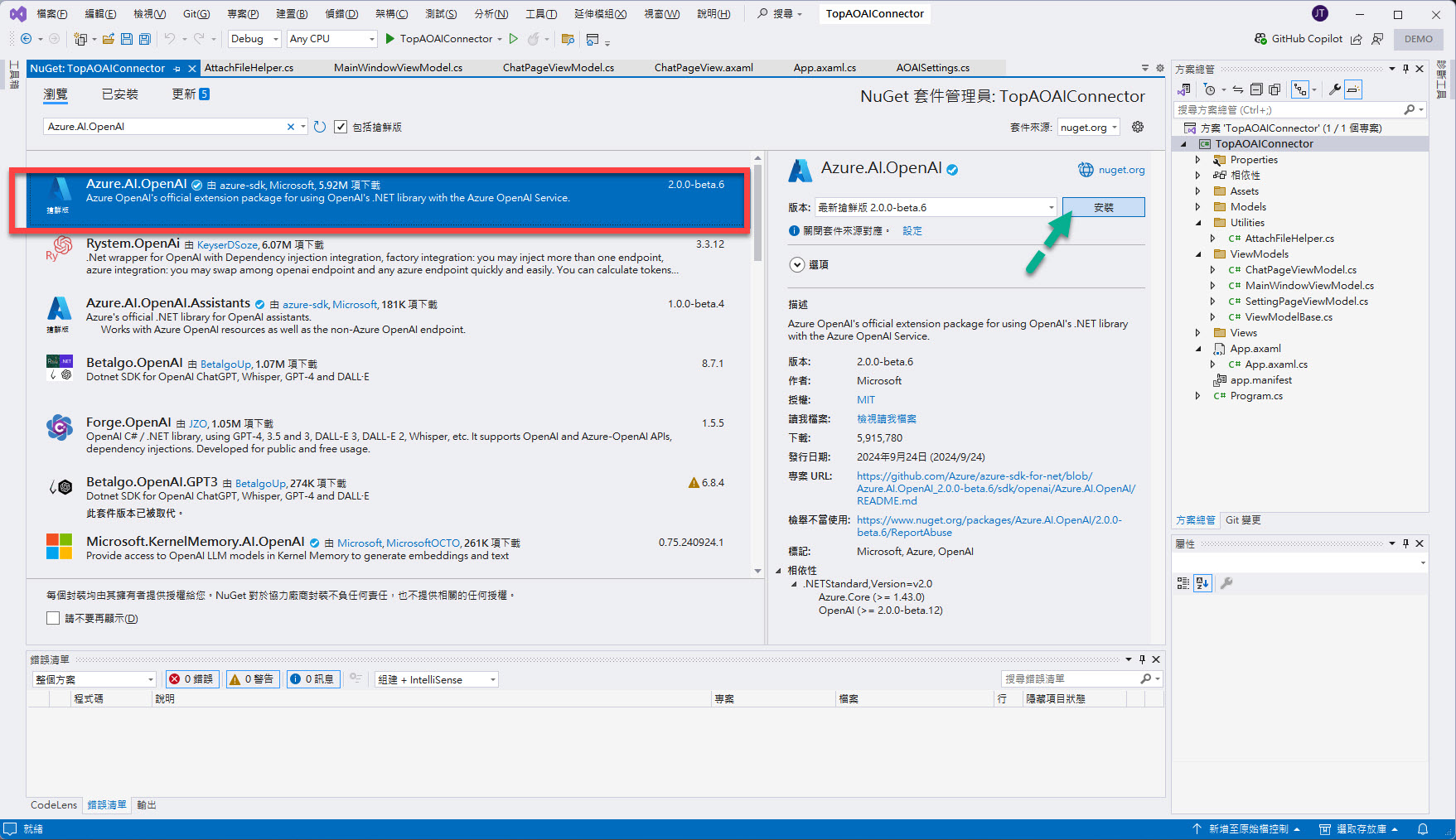Click the undo arrow in toolbar
Screen dimensions: 1456x840
coord(170,39)
